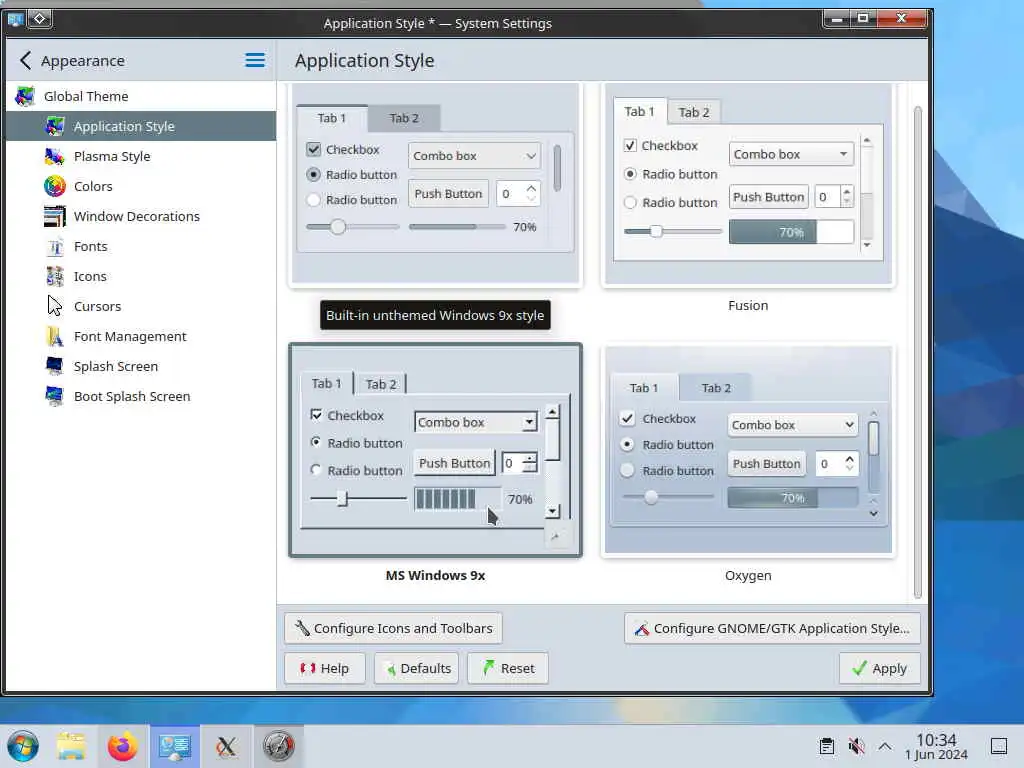The width and height of the screenshot is (1024, 768).
Task: Open the Start menu orb on taskbar
Action: pos(23,746)
